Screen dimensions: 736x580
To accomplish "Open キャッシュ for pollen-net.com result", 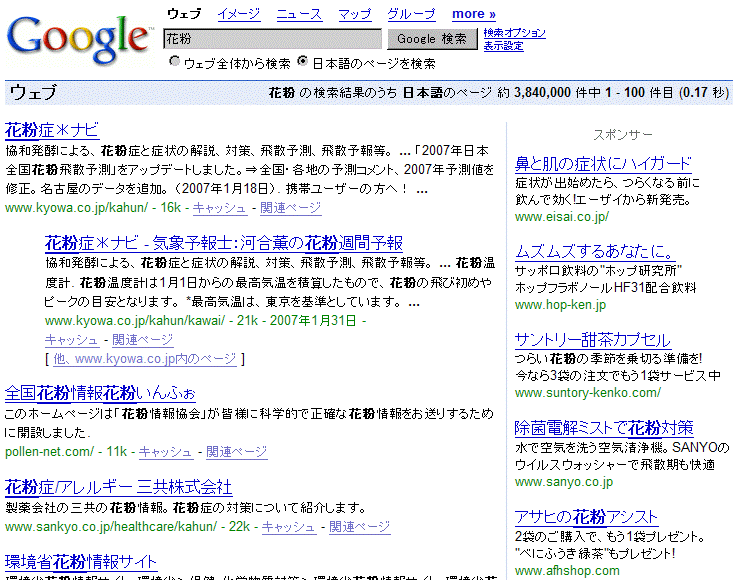I will (x=166, y=452).
